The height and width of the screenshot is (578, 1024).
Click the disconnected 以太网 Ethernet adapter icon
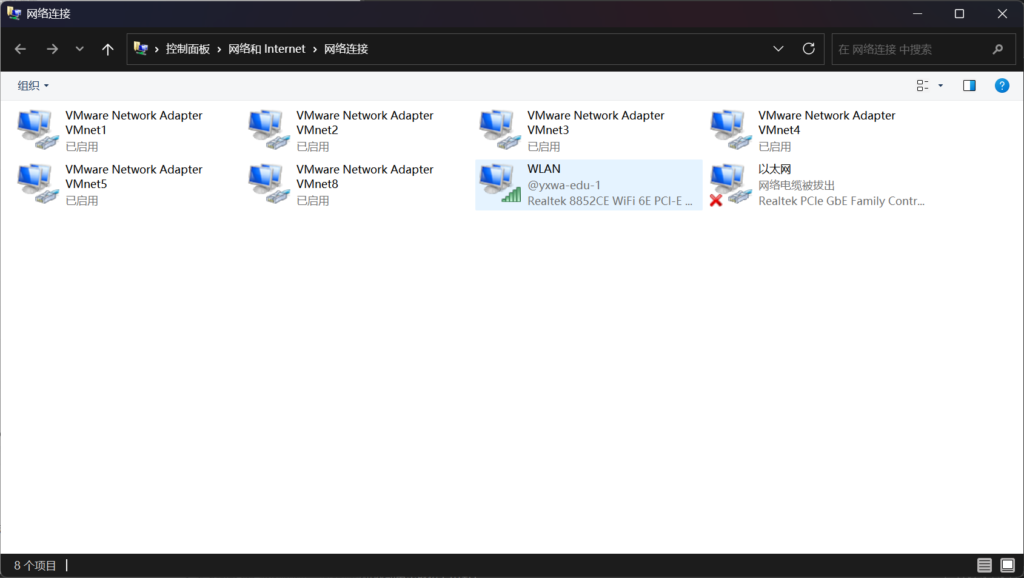pos(730,184)
